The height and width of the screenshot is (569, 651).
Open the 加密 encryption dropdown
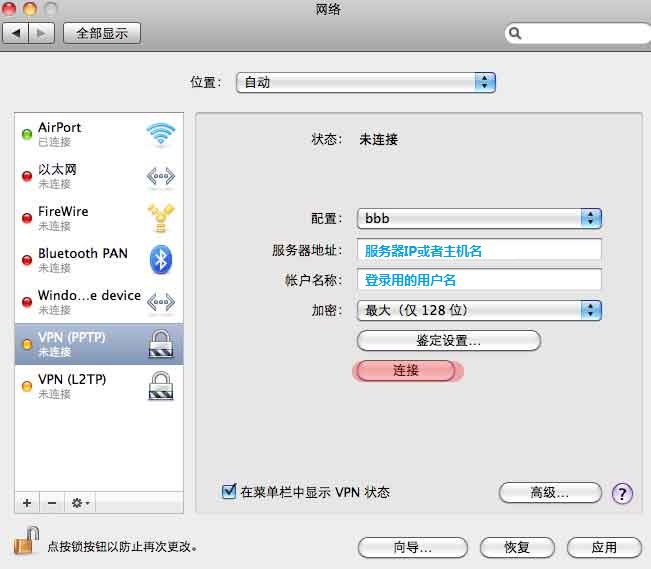479,310
